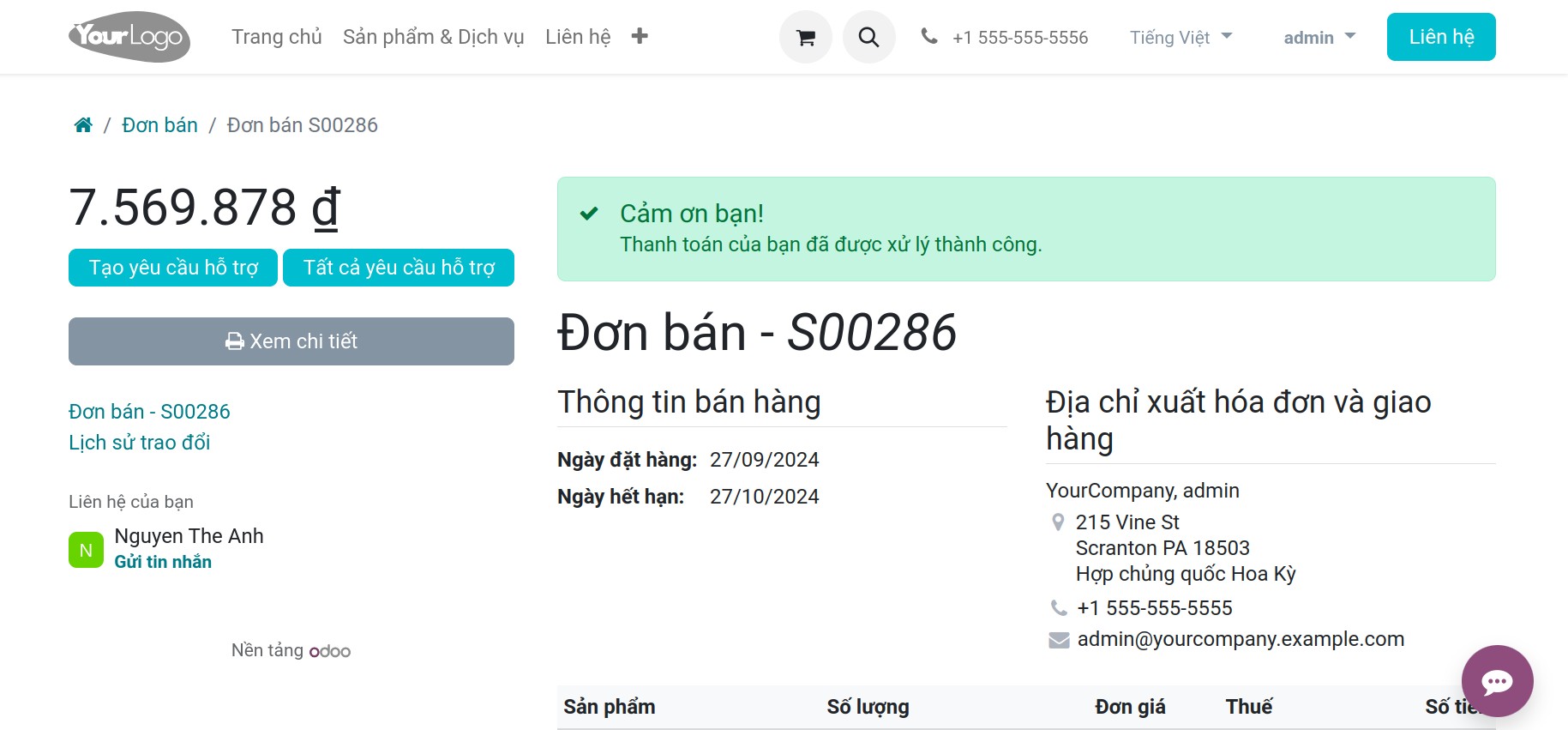1568x730 pixels.
Task: Click the contact name Nguyen The Anh
Action: pos(189,536)
